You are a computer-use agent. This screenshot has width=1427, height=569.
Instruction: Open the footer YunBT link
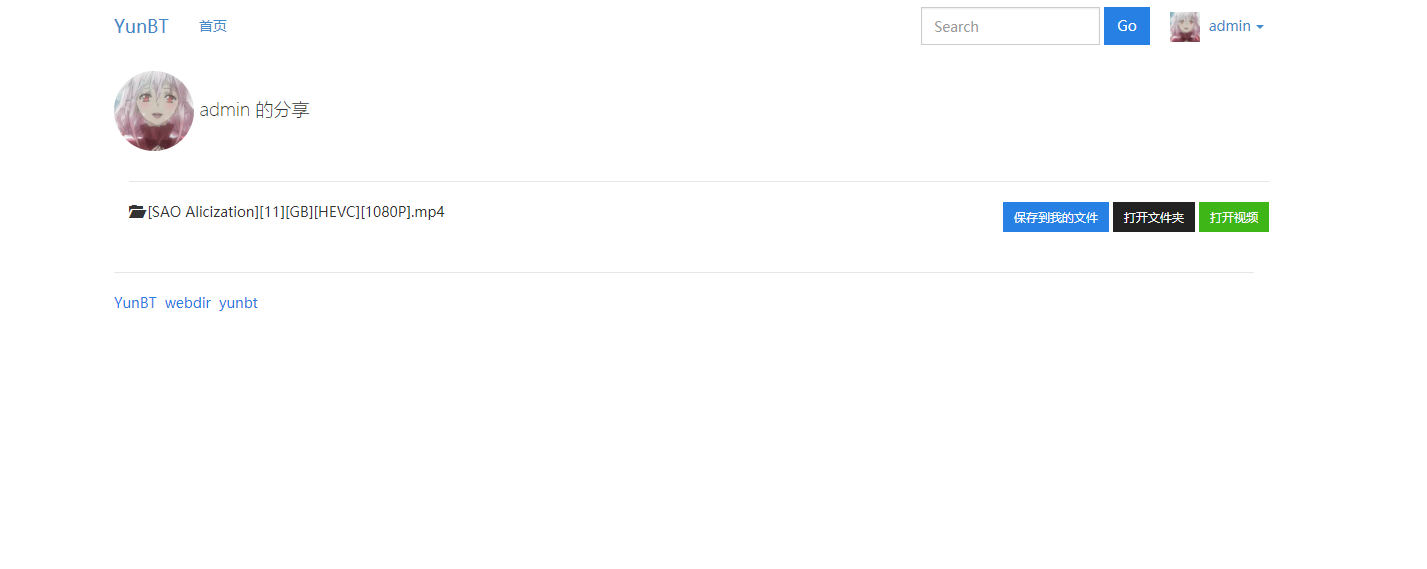(x=135, y=303)
